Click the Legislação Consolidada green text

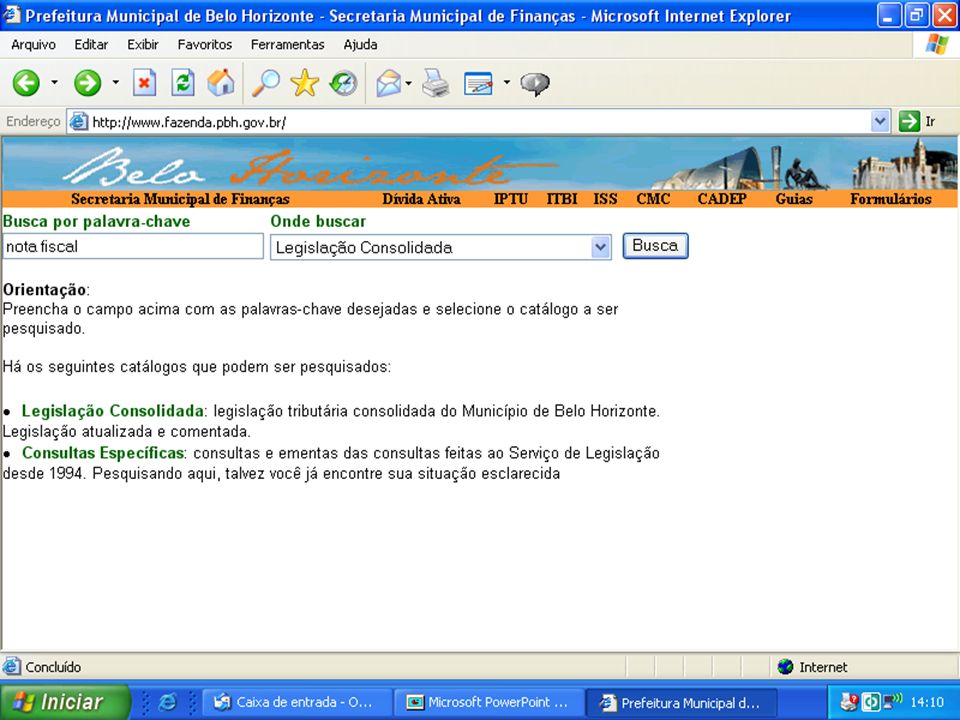coord(113,411)
